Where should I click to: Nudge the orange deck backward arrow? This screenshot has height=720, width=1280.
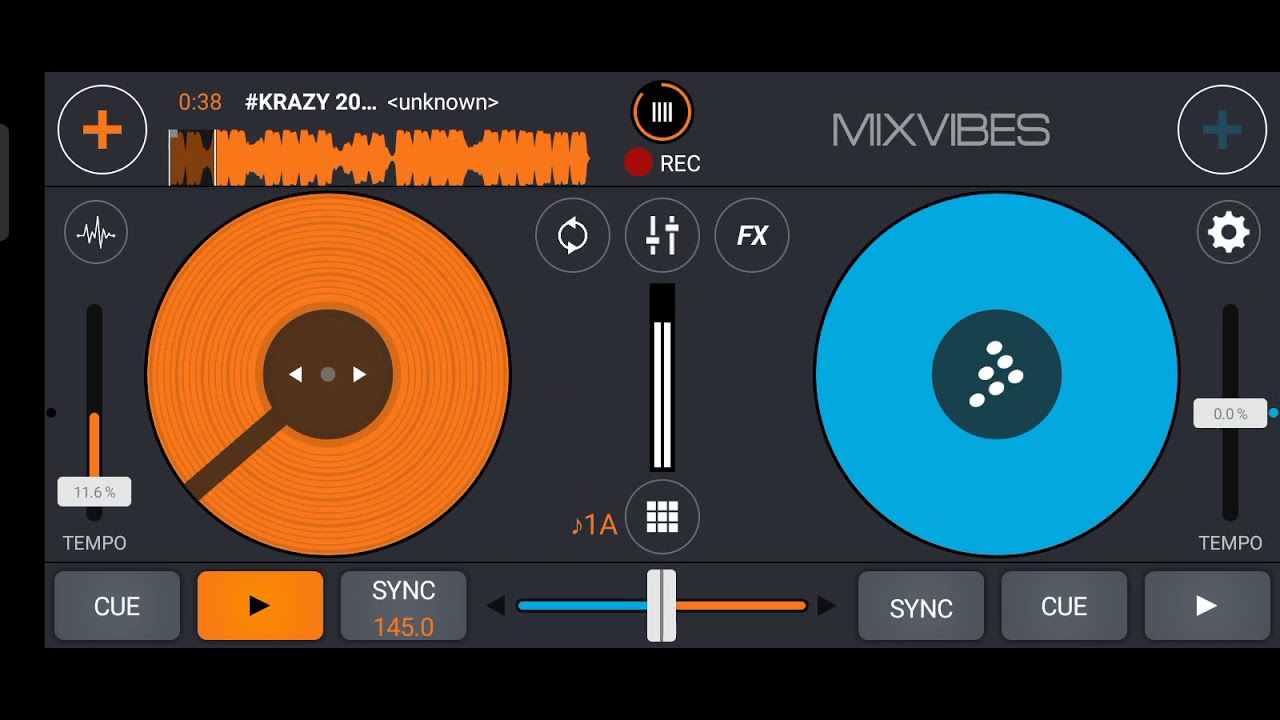[x=295, y=375]
